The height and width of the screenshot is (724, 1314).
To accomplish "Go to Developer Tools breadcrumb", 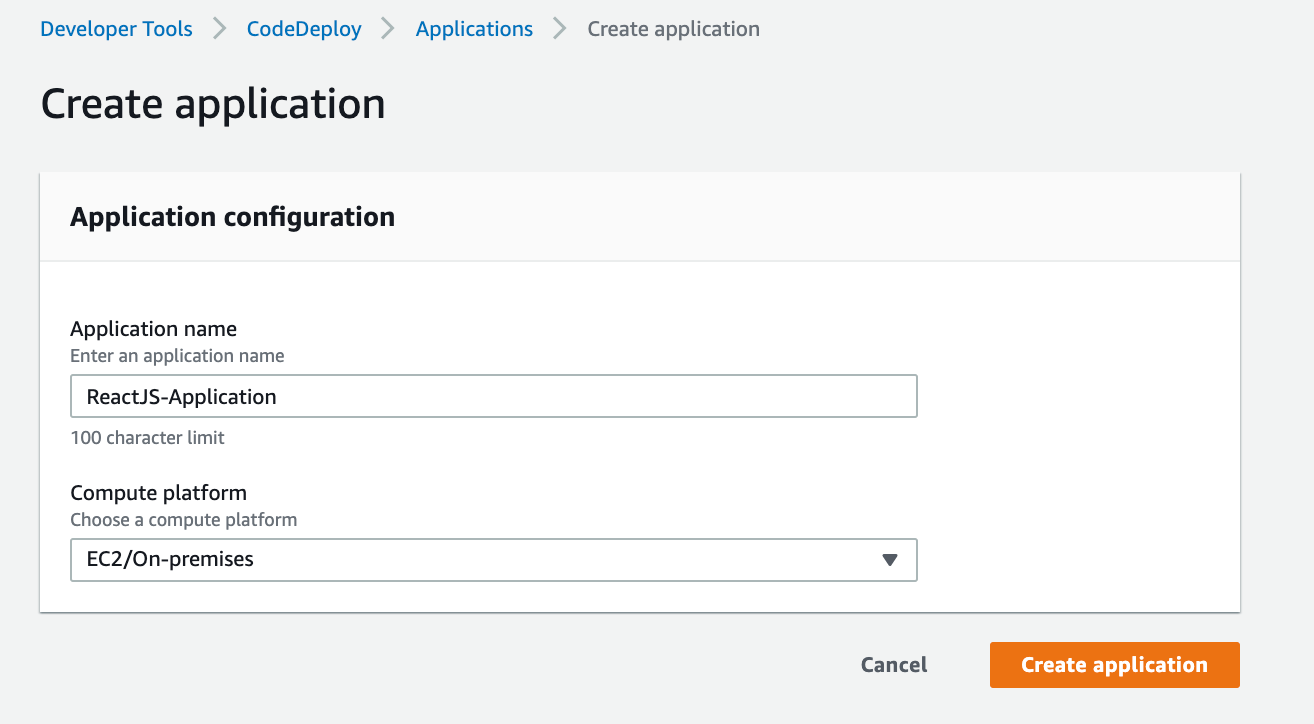I will pos(116,29).
